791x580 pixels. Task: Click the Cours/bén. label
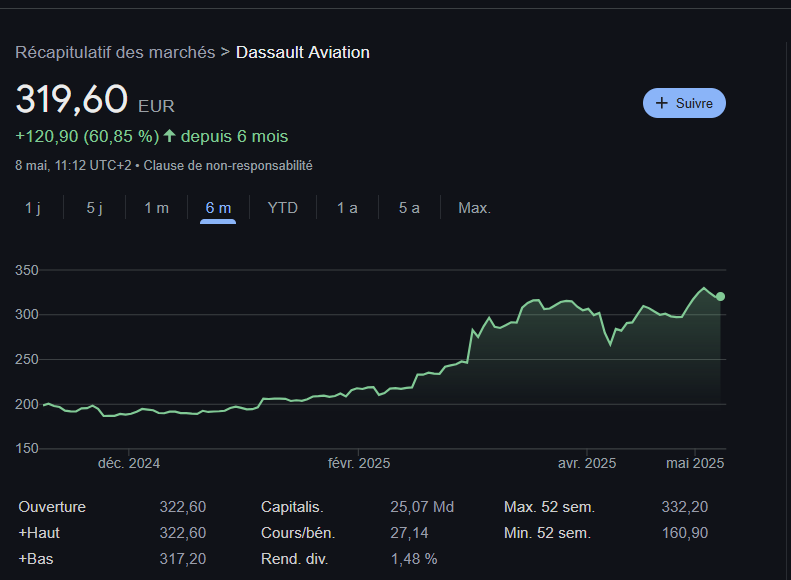click(298, 533)
